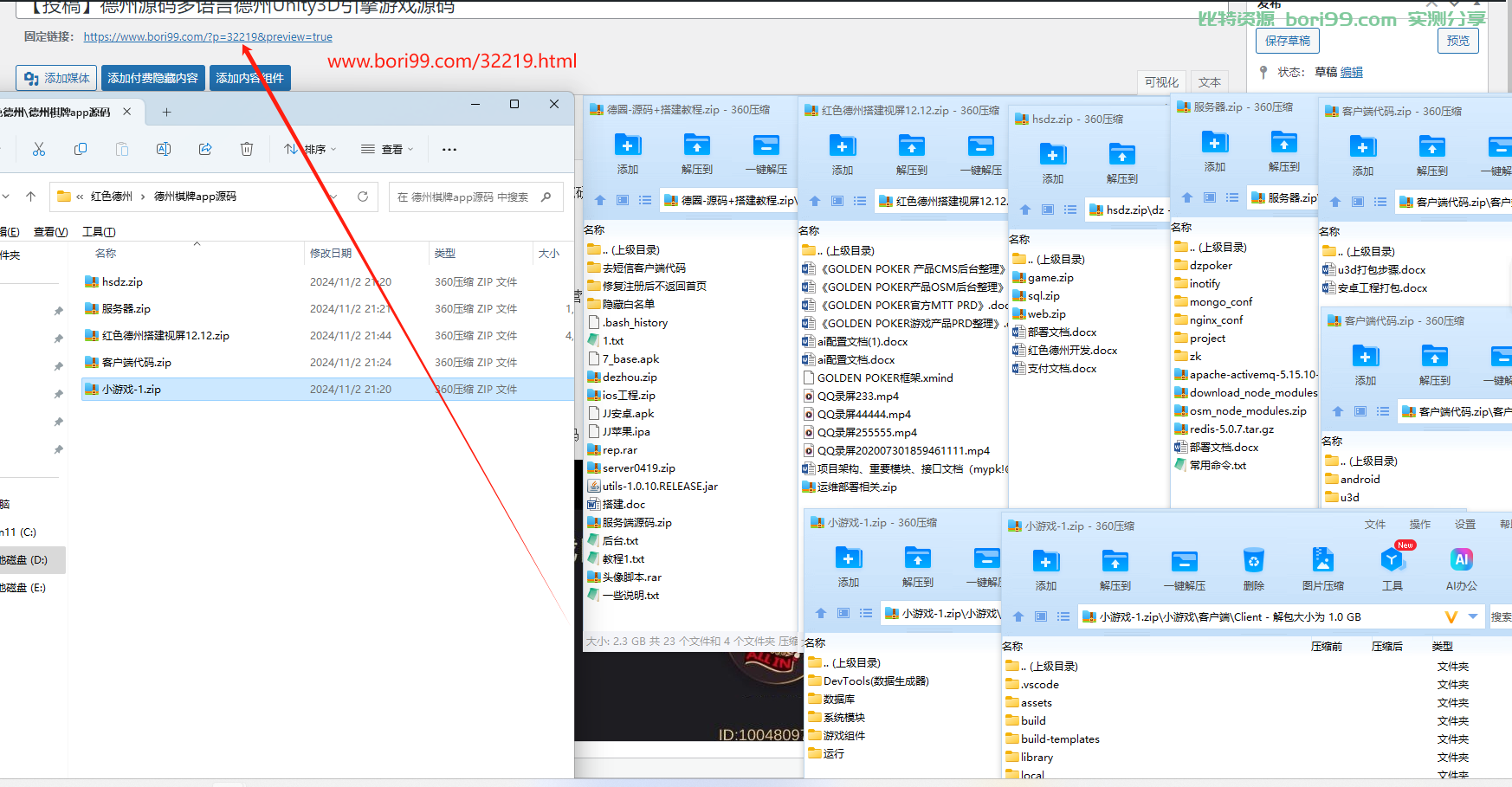
Task: Click 解压到 in 红色德州搭建视屏12.12.zip window
Action: [x=912, y=154]
